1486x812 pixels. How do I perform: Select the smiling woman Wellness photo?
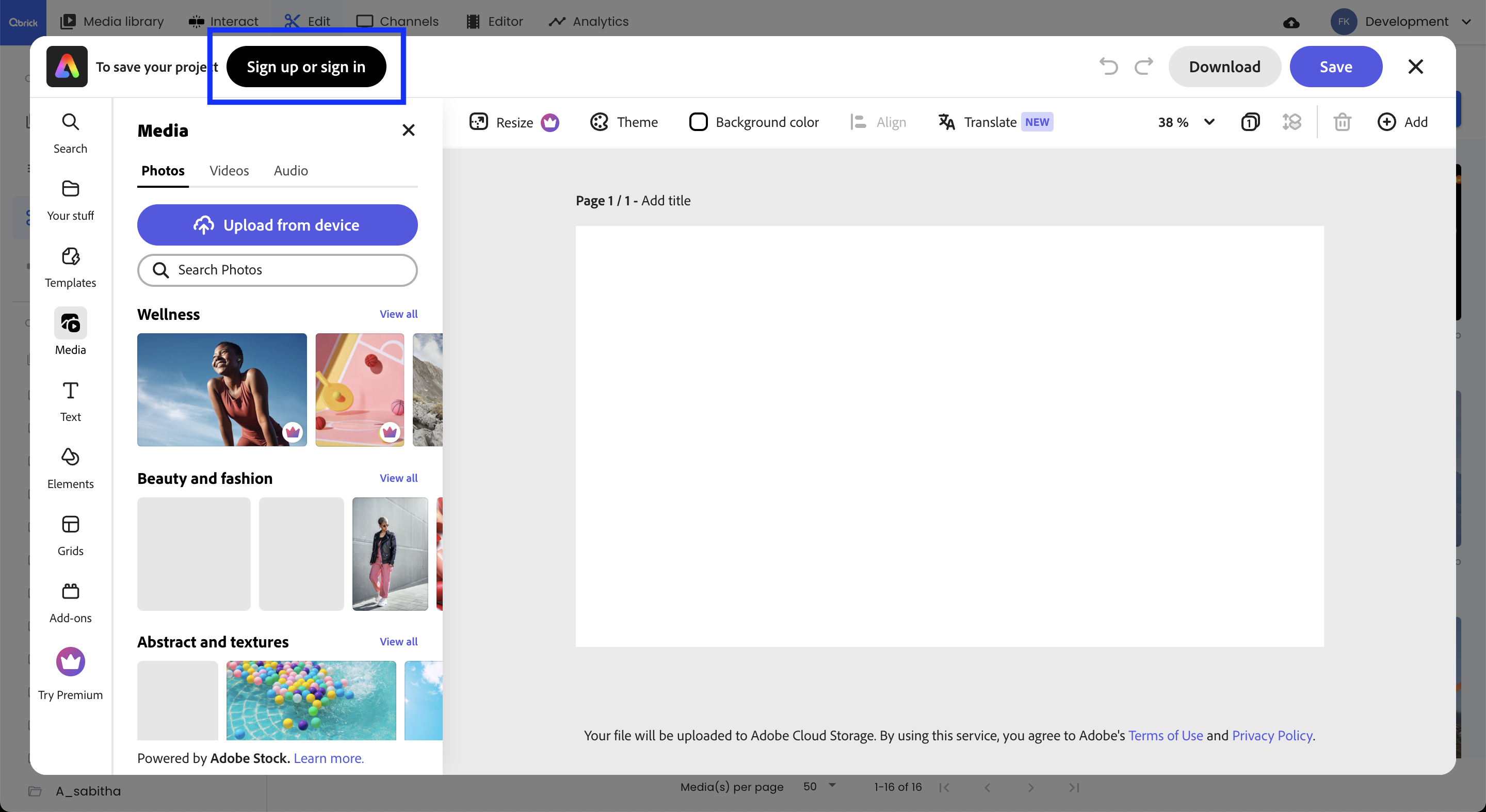(x=222, y=389)
